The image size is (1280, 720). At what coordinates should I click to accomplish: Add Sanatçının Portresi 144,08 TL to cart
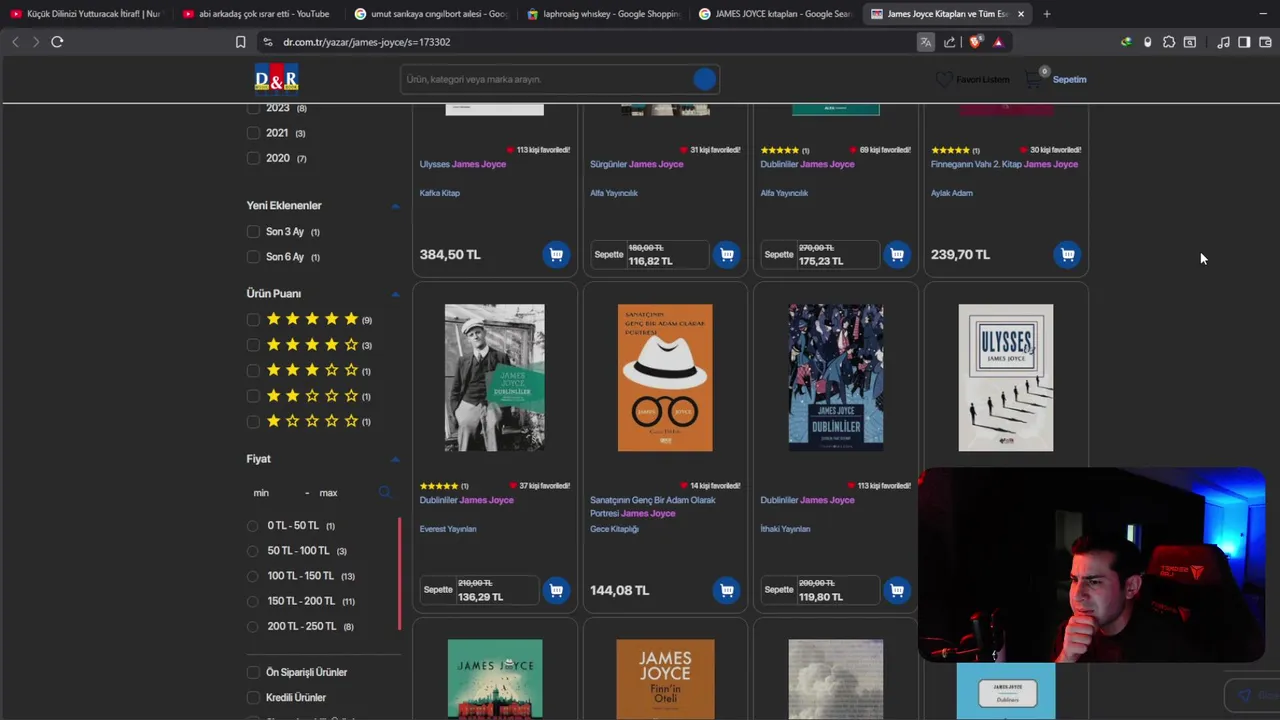tap(727, 590)
